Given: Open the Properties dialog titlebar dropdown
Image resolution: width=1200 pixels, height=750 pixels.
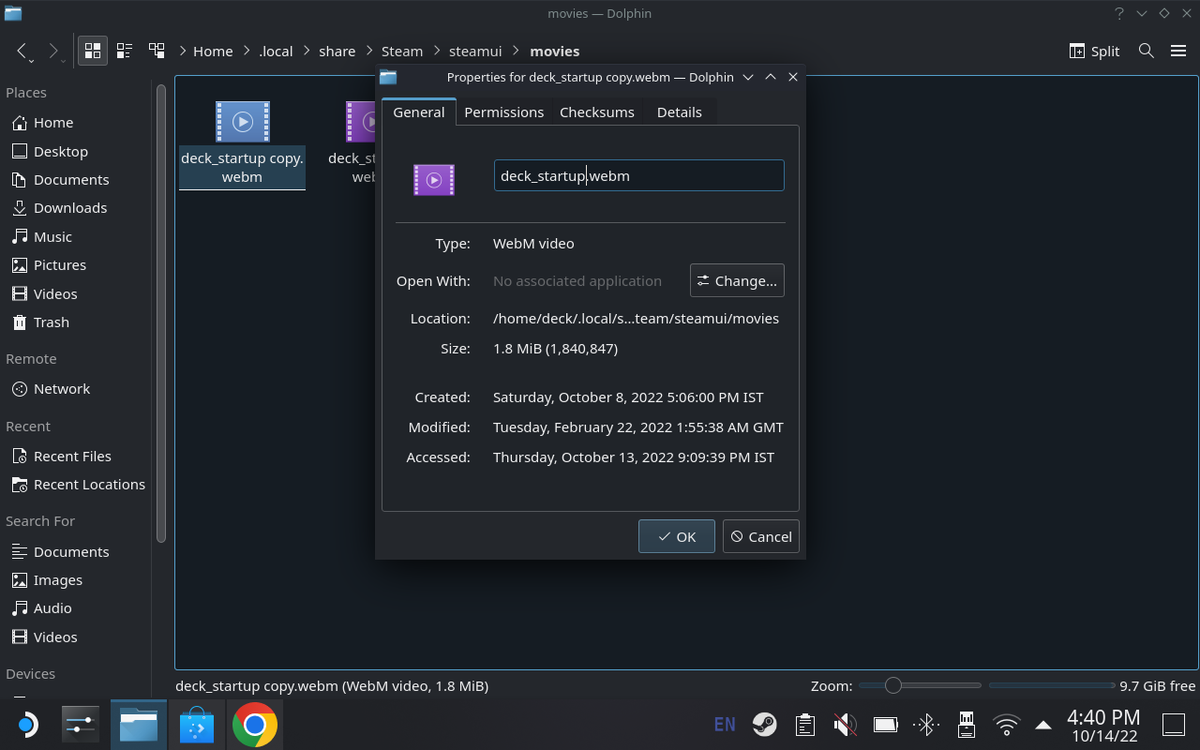Looking at the screenshot, I should pos(748,77).
